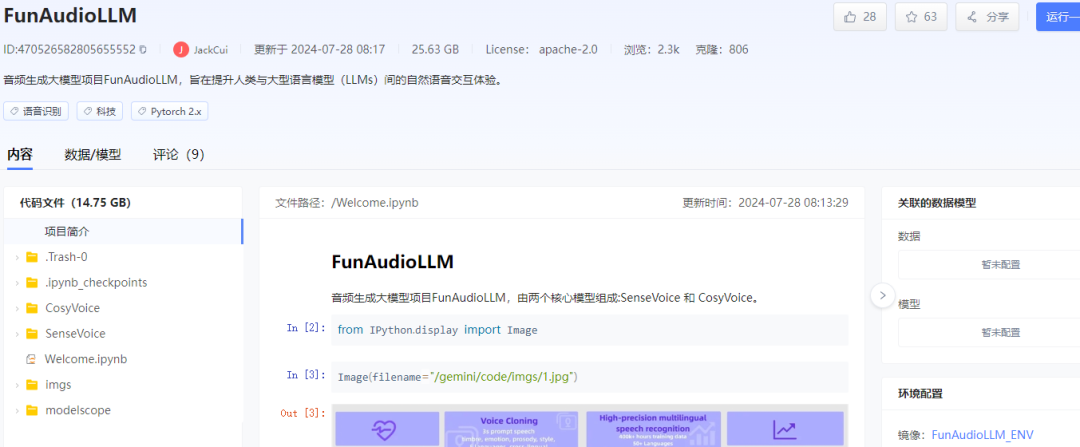The width and height of the screenshot is (1080, 447).
Task: Click code cell In [3] Image filename line
Action: click(x=590, y=377)
